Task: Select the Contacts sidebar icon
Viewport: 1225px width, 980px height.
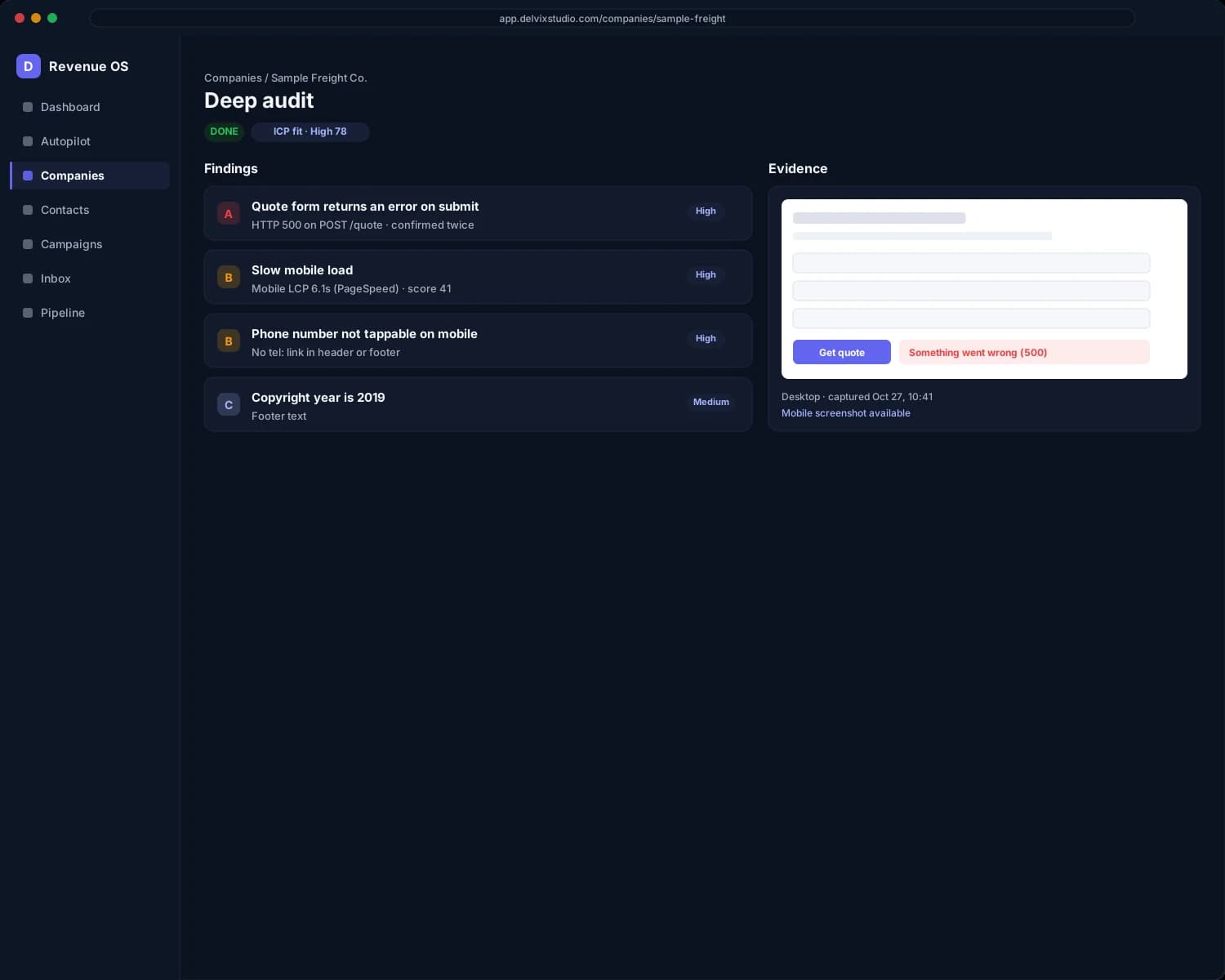Action: (28, 210)
